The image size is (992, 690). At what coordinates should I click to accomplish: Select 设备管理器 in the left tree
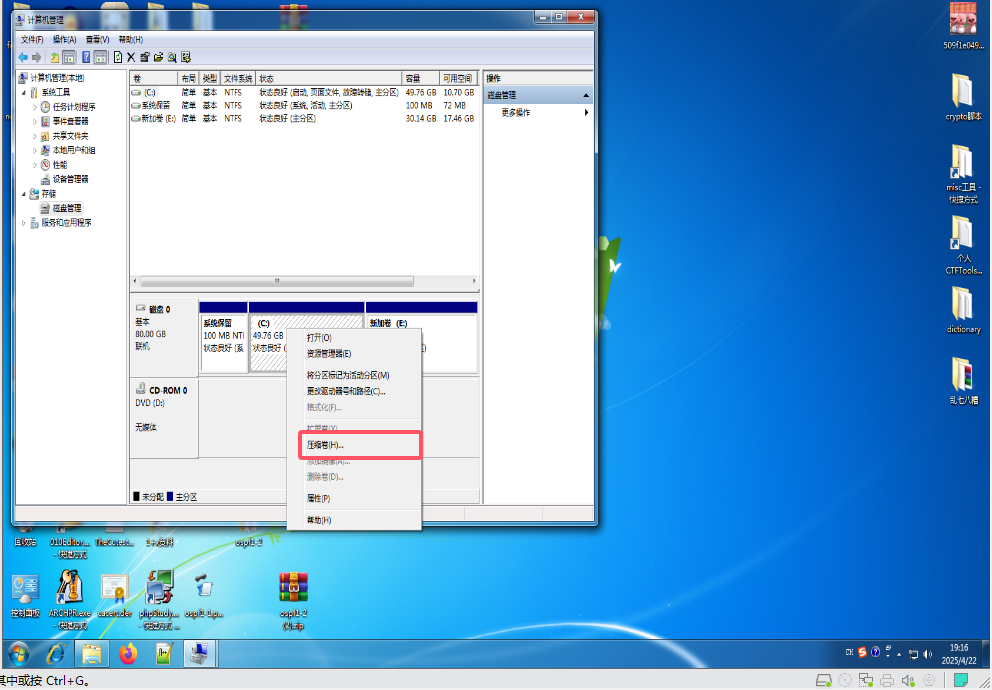coord(70,179)
